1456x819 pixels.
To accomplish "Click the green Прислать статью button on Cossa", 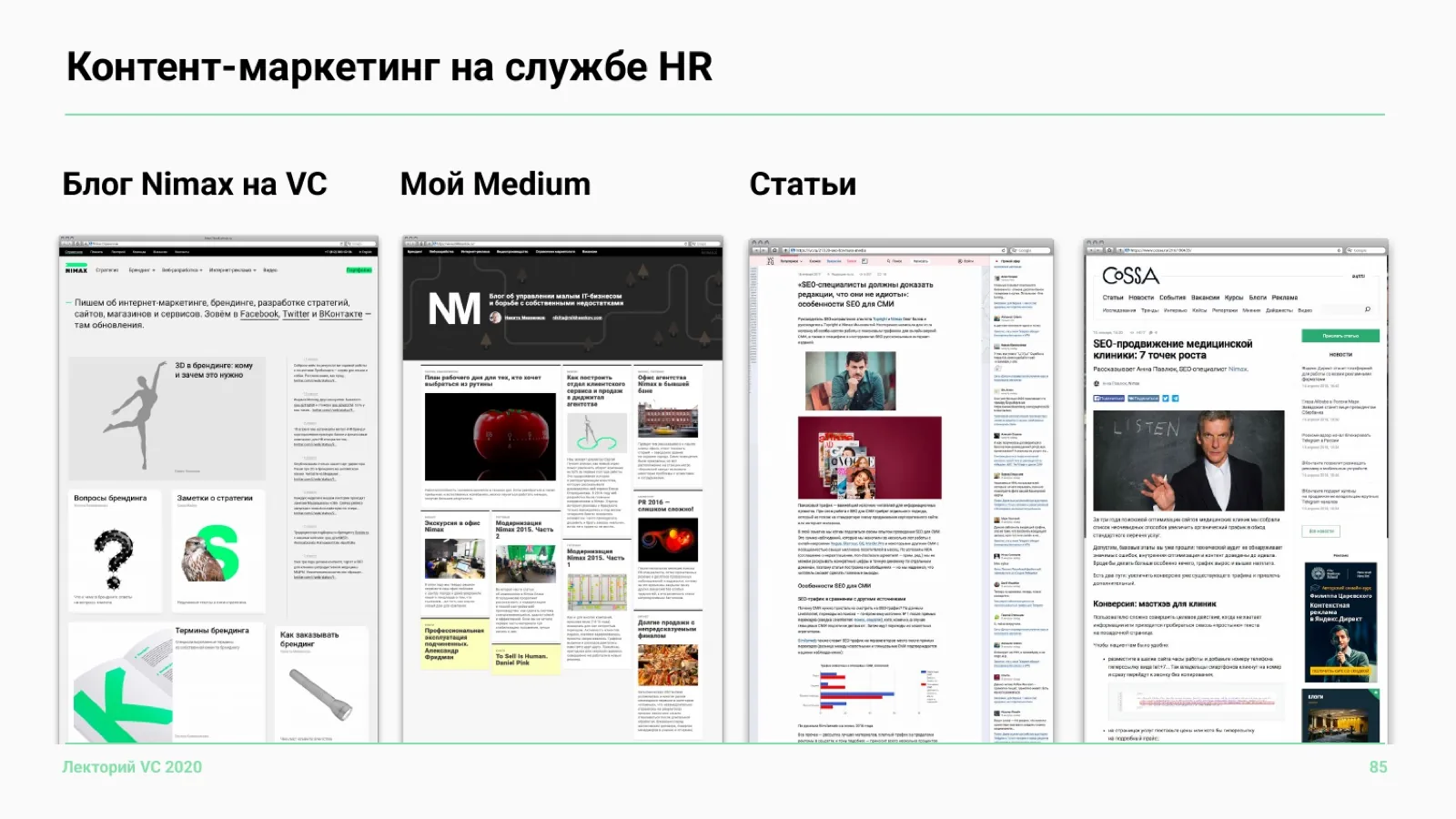I will click(x=1340, y=336).
